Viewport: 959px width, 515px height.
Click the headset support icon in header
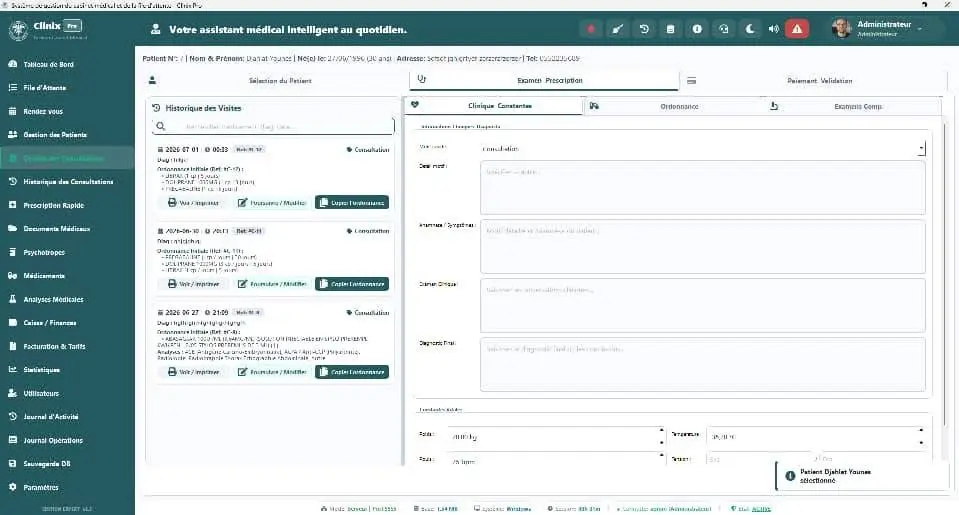click(724, 29)
